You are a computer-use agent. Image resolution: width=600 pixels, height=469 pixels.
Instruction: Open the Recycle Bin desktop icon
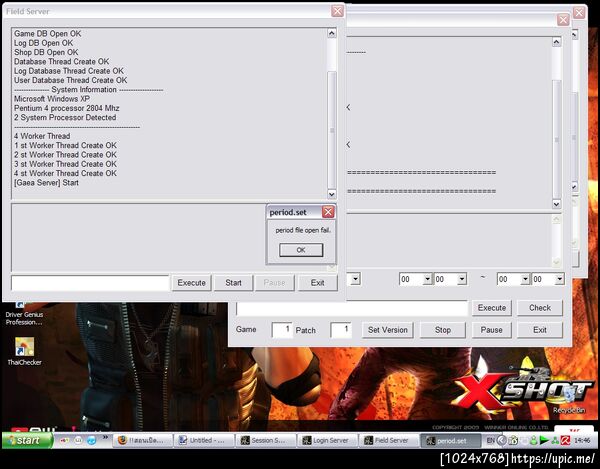tap(569, 400)
